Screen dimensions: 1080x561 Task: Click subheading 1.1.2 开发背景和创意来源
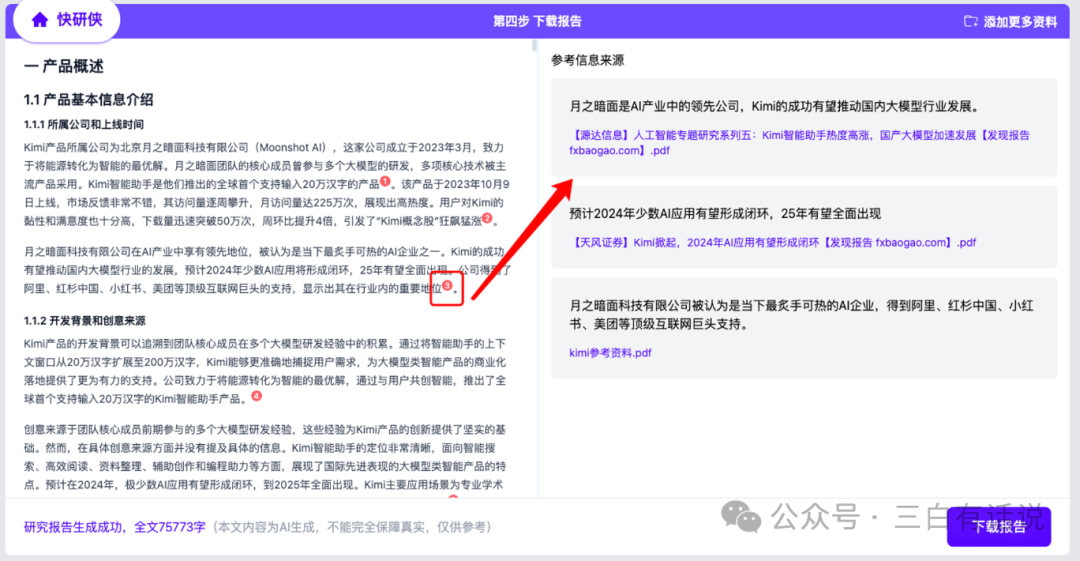point(85,321)
